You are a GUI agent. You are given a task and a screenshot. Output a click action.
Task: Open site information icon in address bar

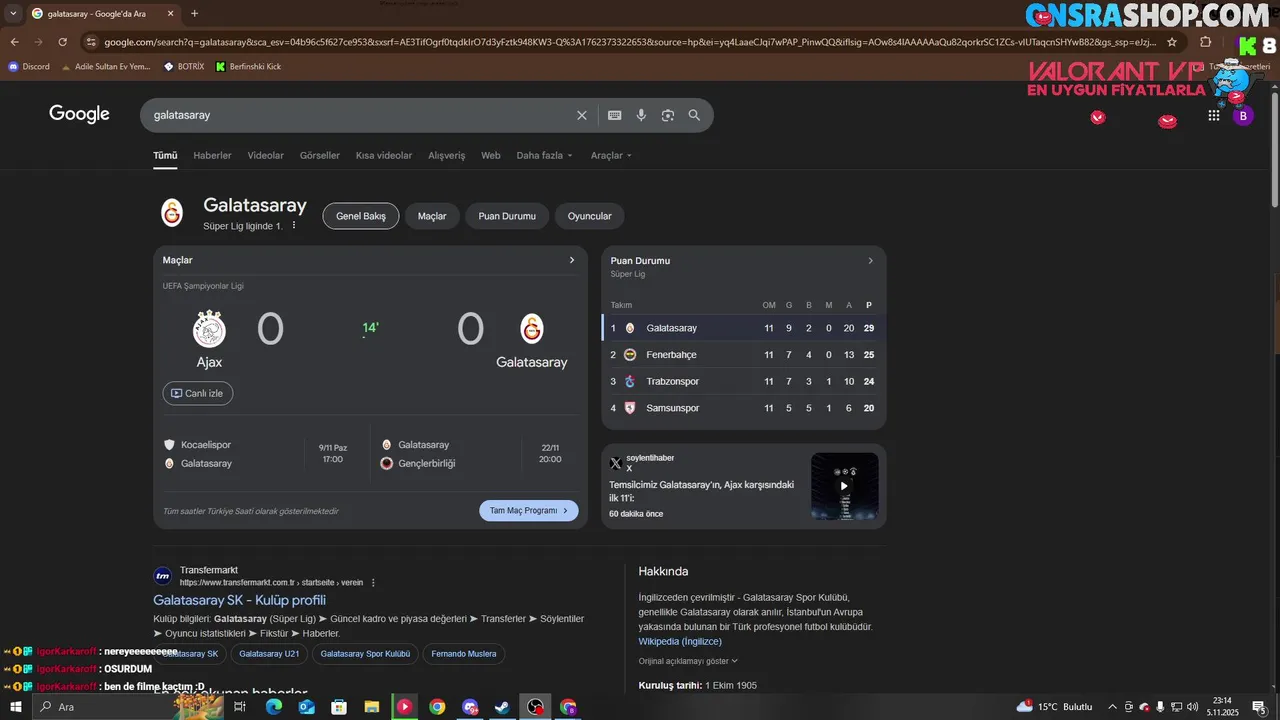(91, 42)
